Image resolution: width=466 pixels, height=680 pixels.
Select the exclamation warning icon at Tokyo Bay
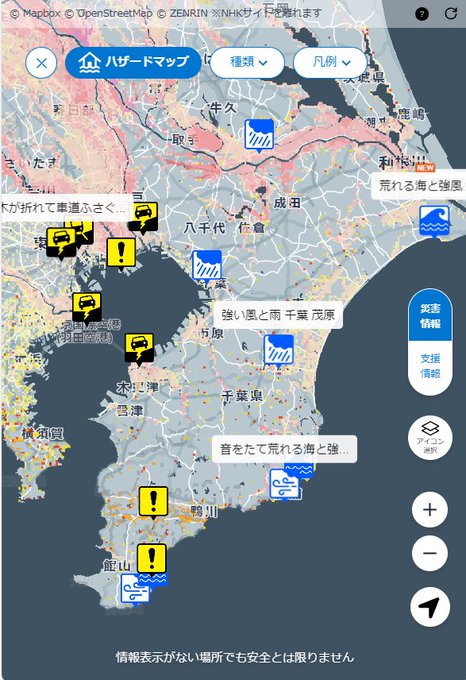121,254
